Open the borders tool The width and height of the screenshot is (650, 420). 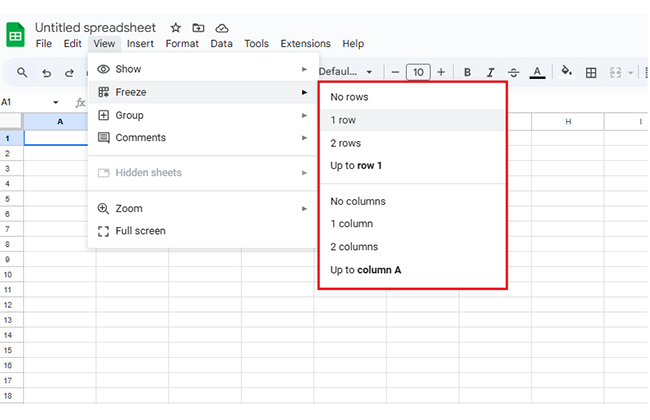pos(591,72)
